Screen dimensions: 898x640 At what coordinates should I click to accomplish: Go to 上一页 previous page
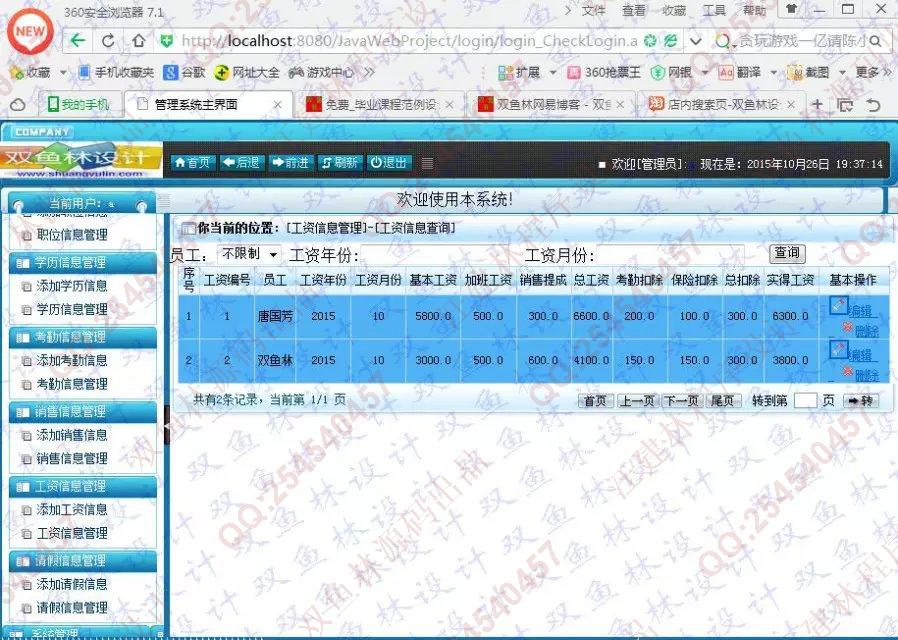637,401
